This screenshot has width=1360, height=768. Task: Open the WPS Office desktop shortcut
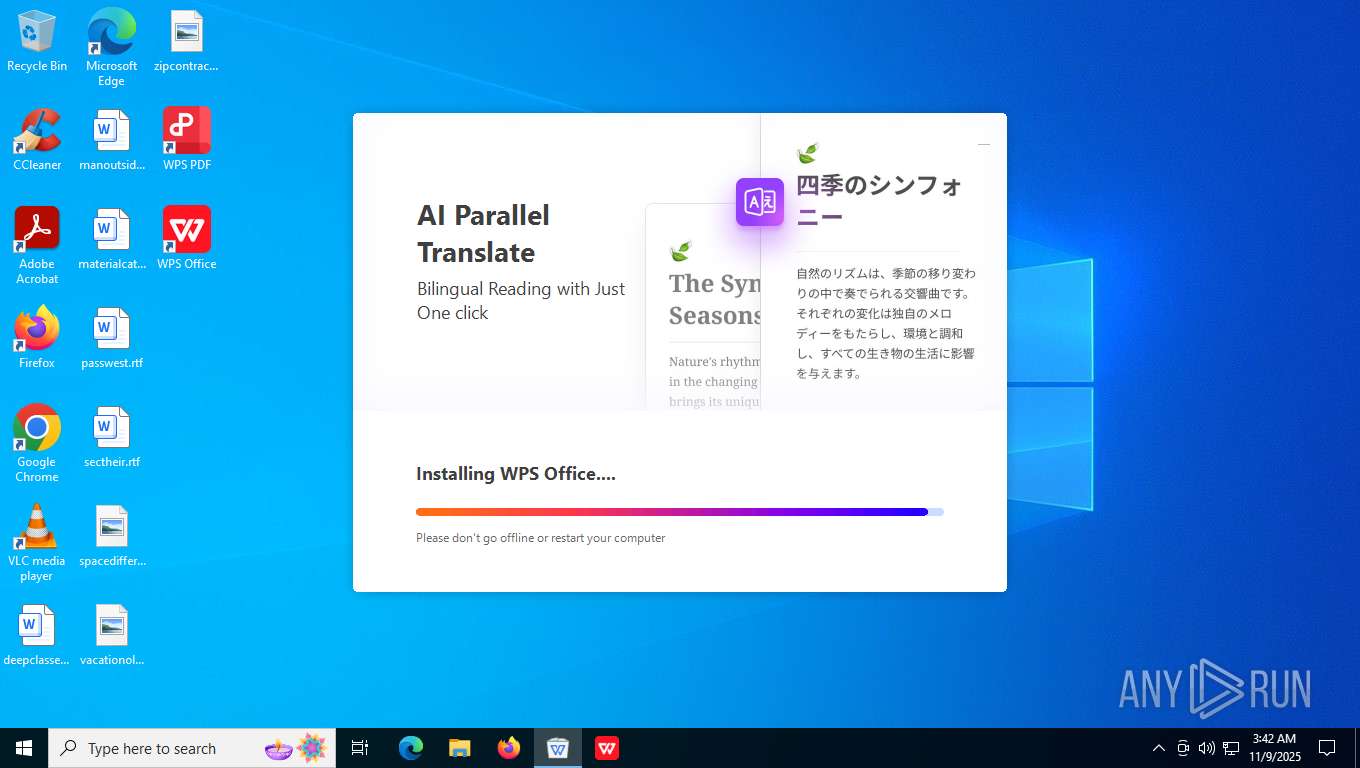[186, 239]
